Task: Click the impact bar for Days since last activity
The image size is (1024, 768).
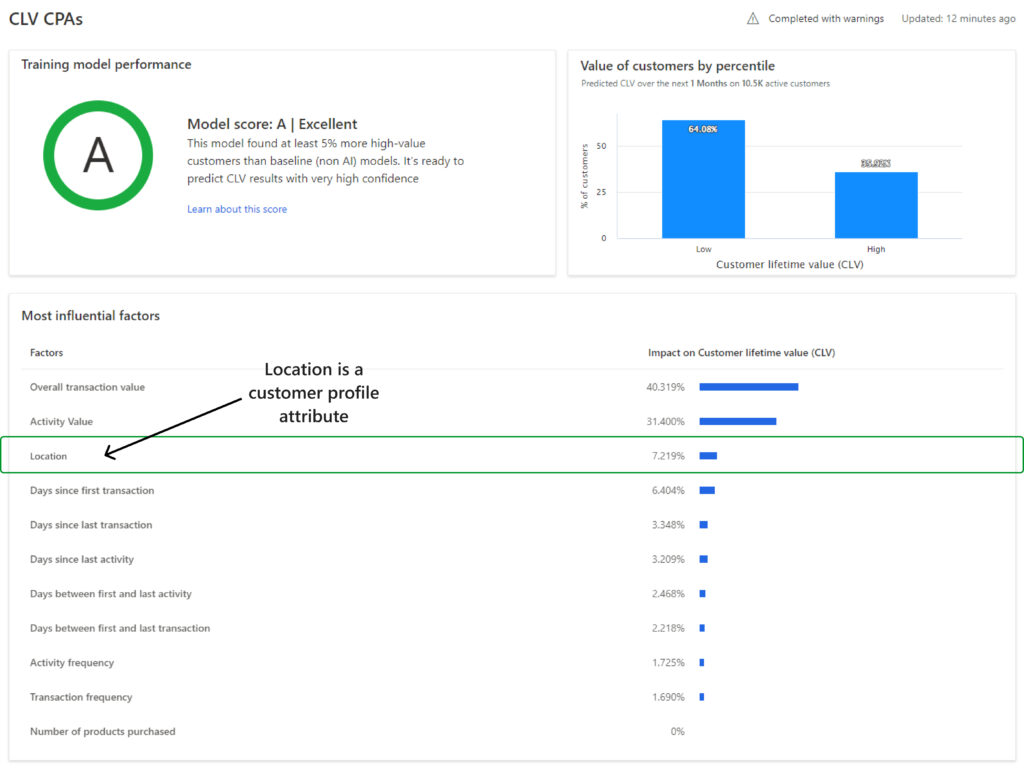Action: coord(704,559)
